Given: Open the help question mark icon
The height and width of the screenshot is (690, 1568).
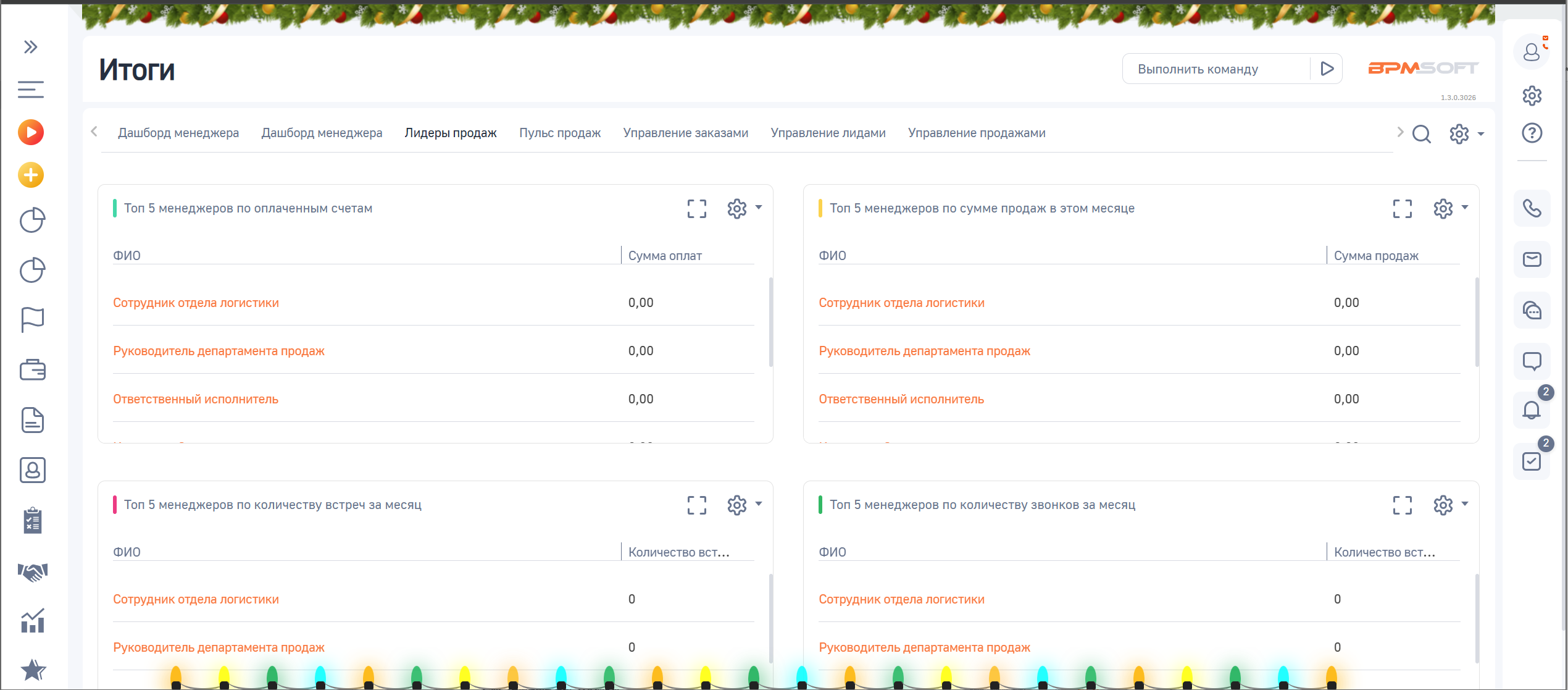Looking at the screenshot, I should coord(1532,133).
